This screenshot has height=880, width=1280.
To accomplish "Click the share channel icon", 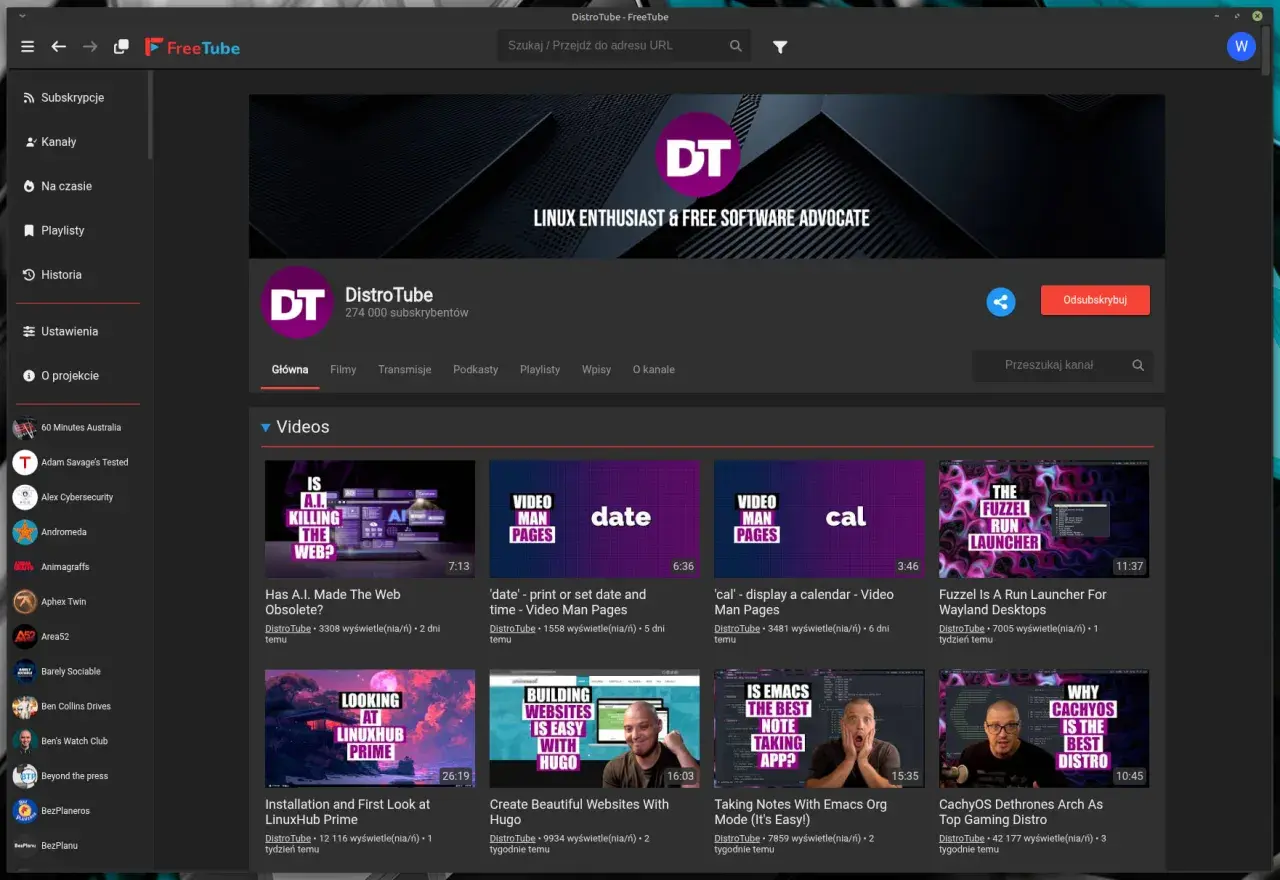I will [x=1001, y=302].
